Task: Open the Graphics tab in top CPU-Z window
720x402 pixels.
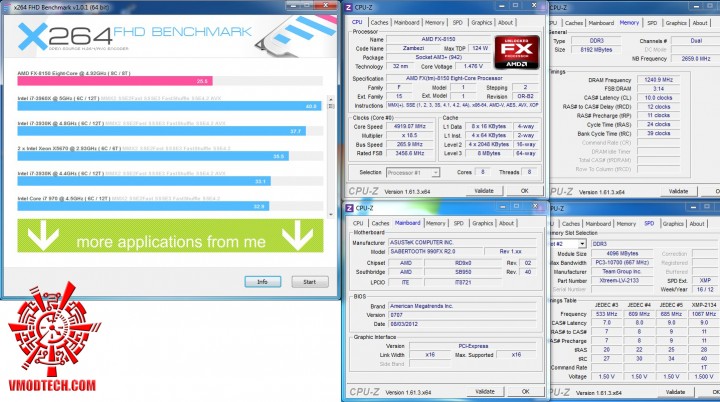Action: coord(482,22)
